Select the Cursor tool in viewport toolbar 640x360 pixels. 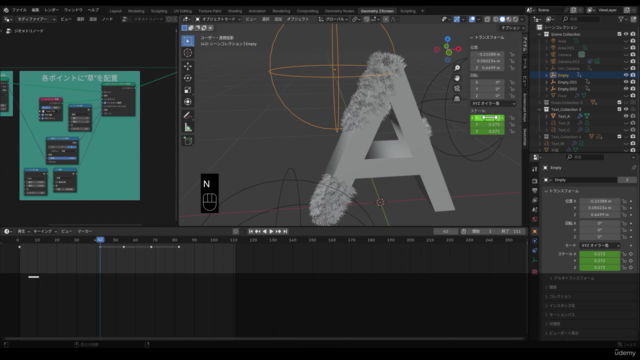[x=188, y=53]
